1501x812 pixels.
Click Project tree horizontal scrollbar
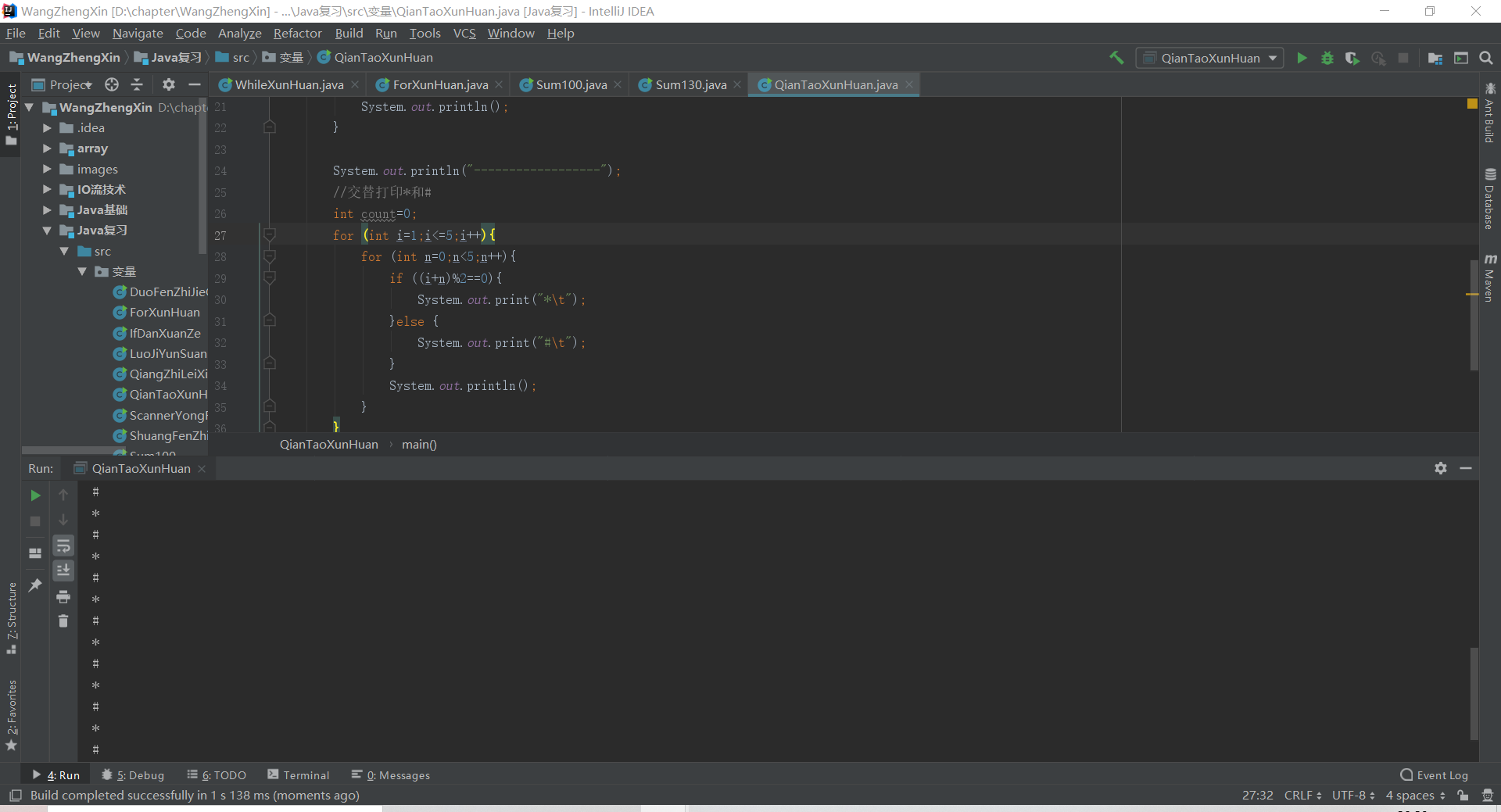(75, 449)
